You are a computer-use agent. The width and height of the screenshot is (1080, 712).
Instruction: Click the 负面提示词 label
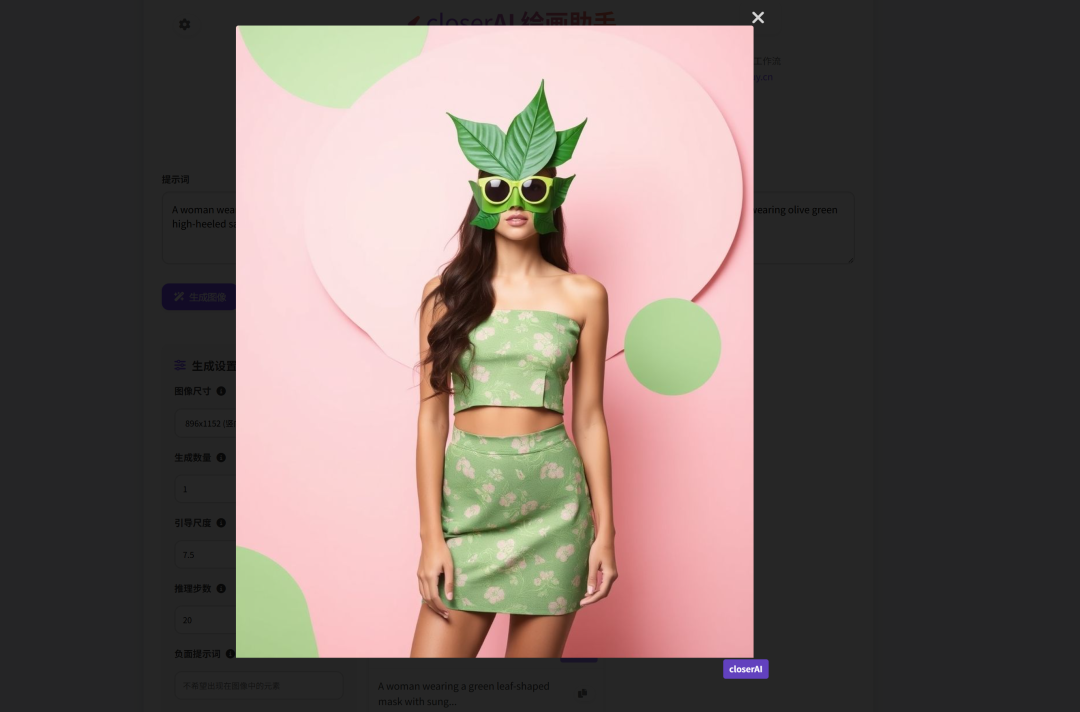(x=198, y=654)
